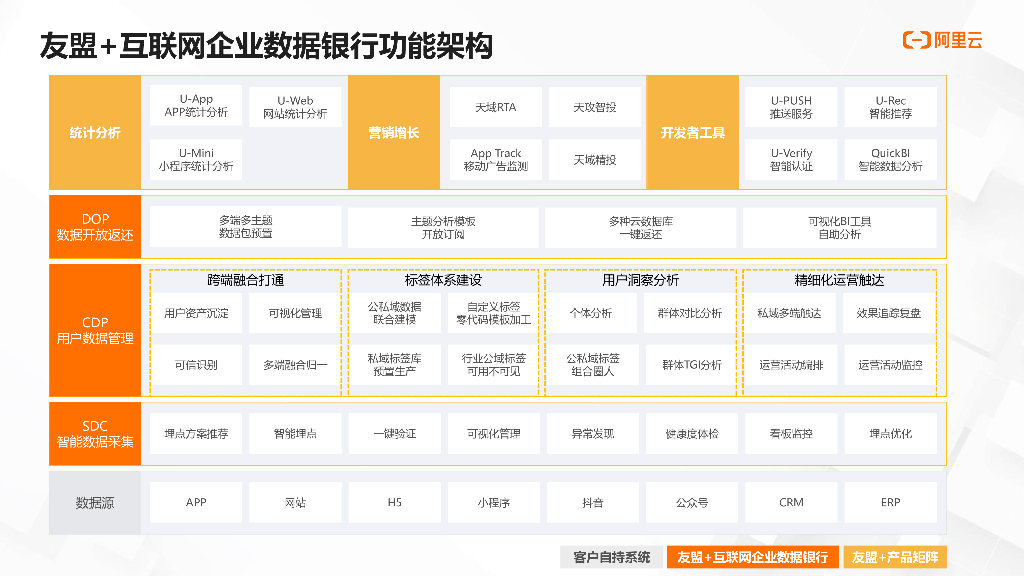Click the 开发者工具 category block
The height and width of the screenshot is (576, 1024).
693,133
